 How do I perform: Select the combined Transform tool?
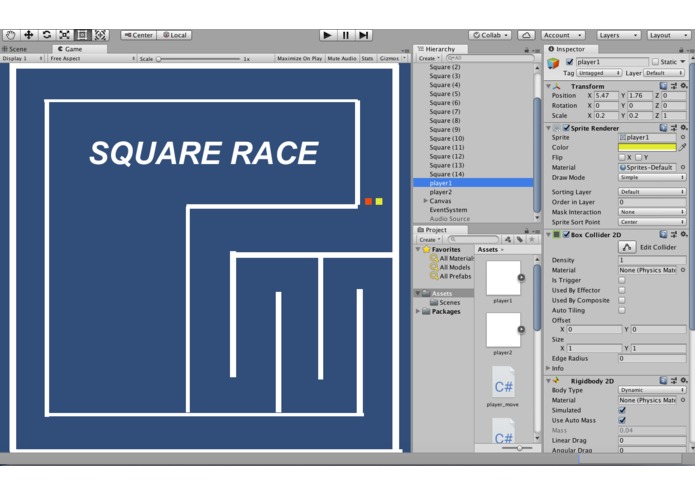point(100,35)
